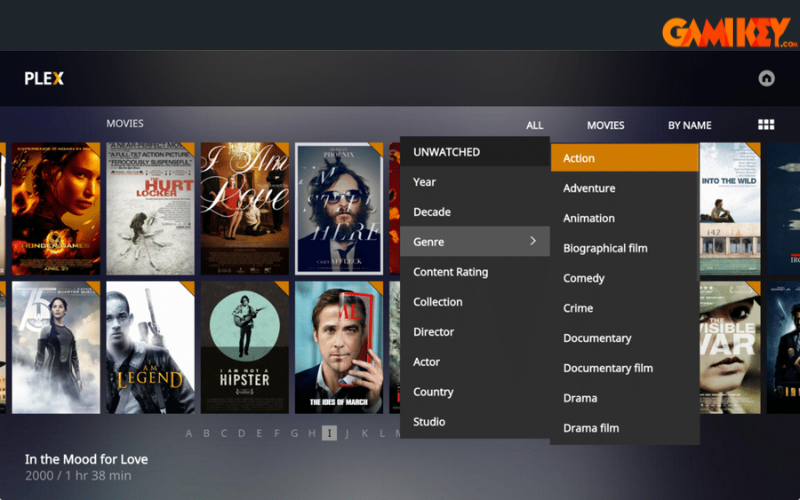Click the MOVIES library title at left
Screen dimensions: 800x500
click(125, 123)
